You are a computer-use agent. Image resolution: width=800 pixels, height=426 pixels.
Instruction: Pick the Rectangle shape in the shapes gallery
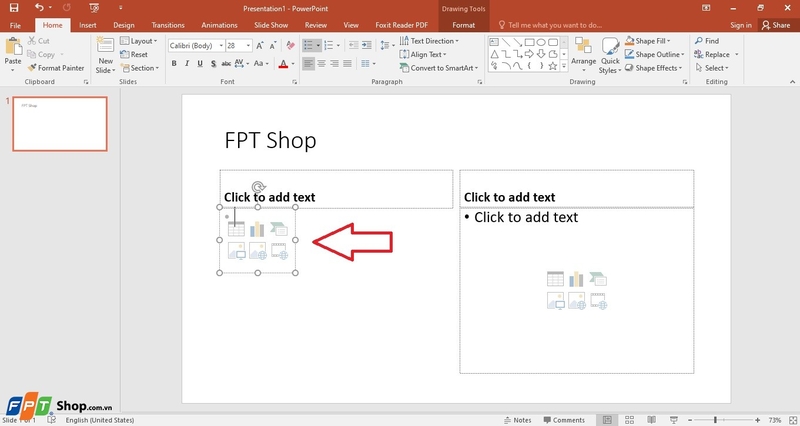(530, 42)
